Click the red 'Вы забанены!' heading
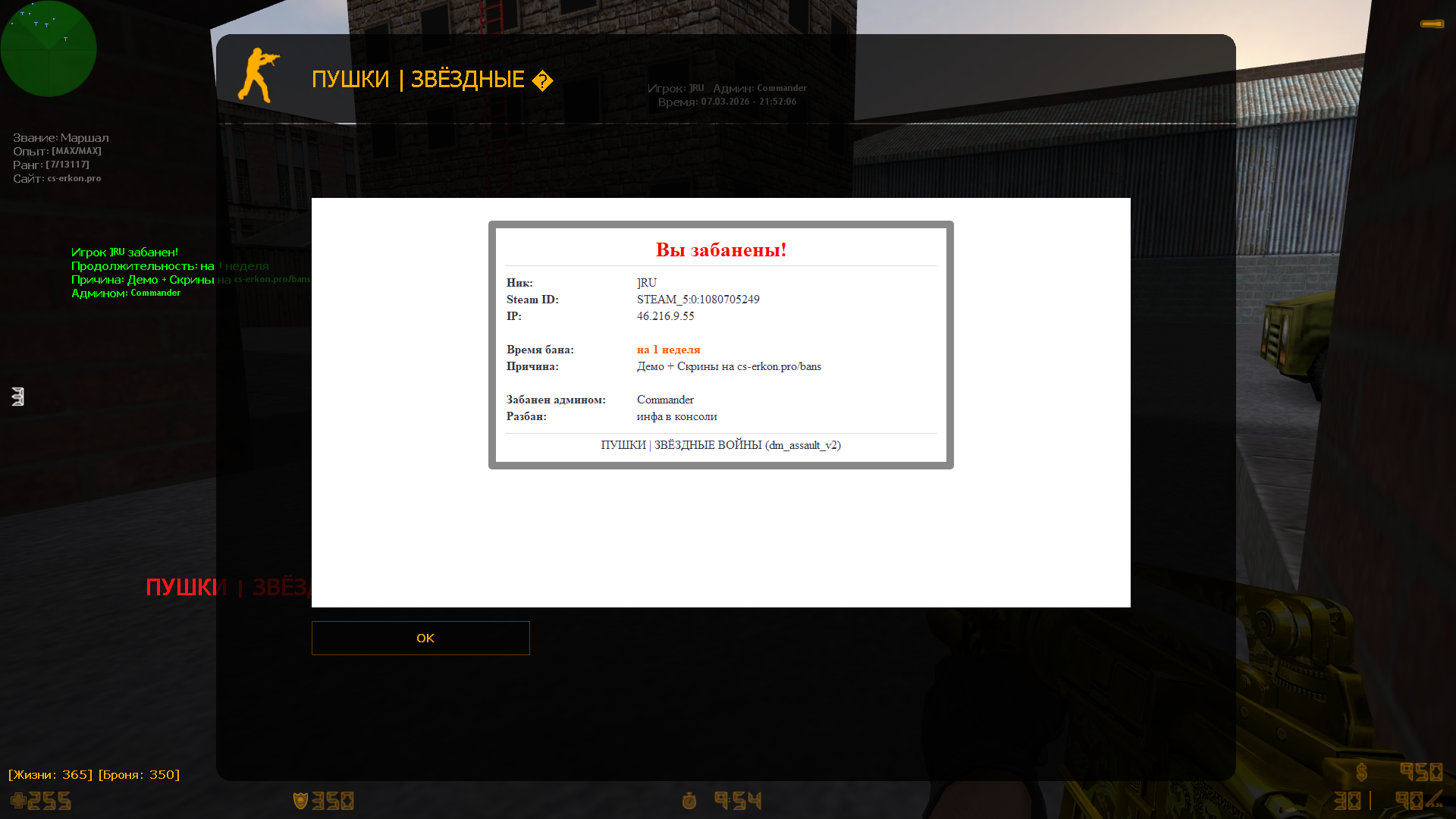The width and height of the screenshot is (1456, 819). tap(720, 249)
